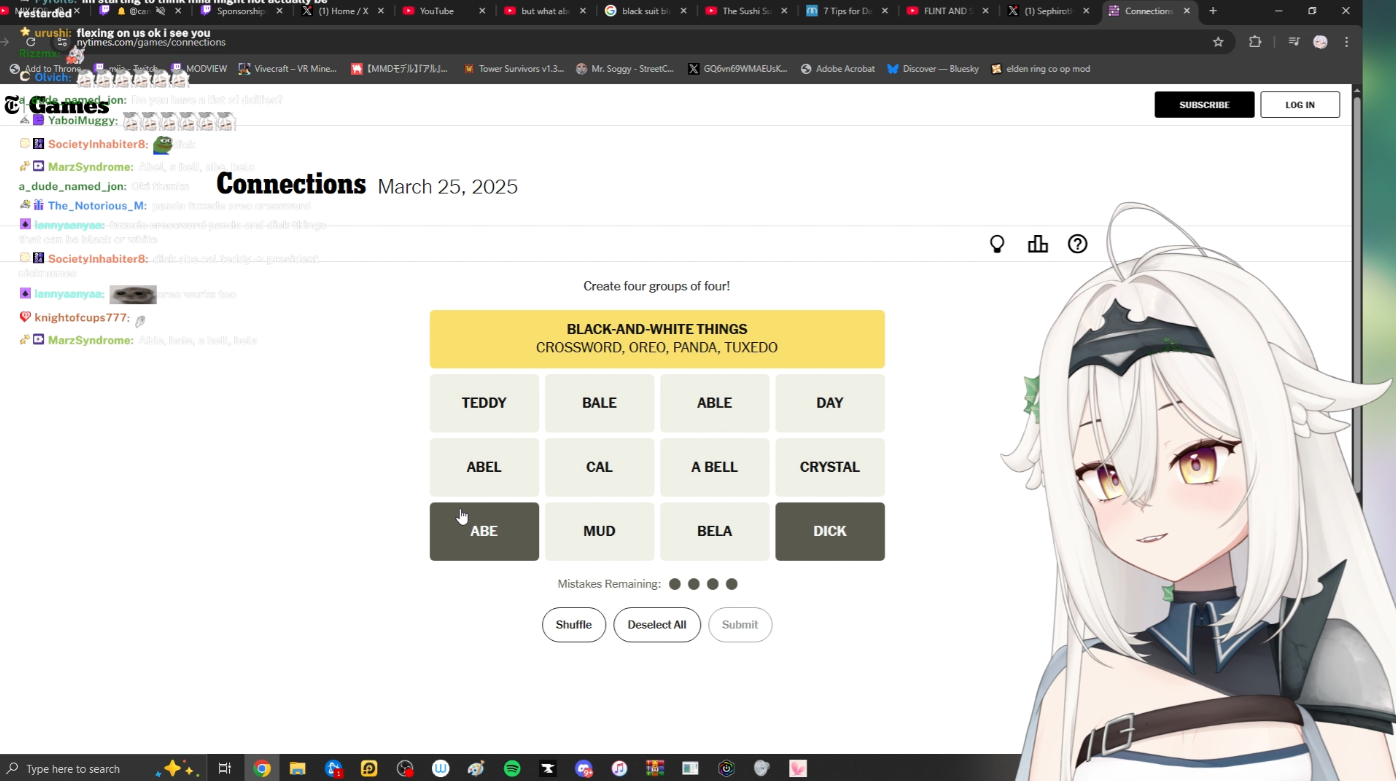
Task: Select the DAY tile
Action: click(x=830, y=403)
